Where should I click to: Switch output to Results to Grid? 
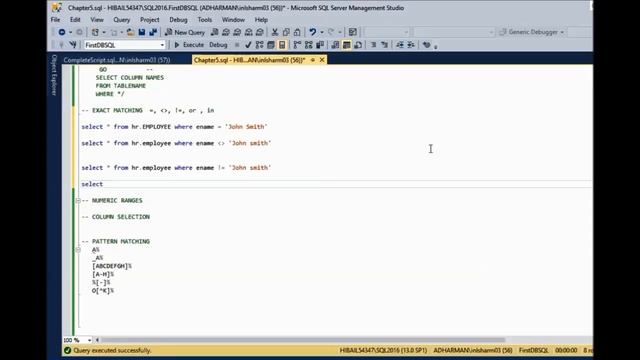coord(347,45)
